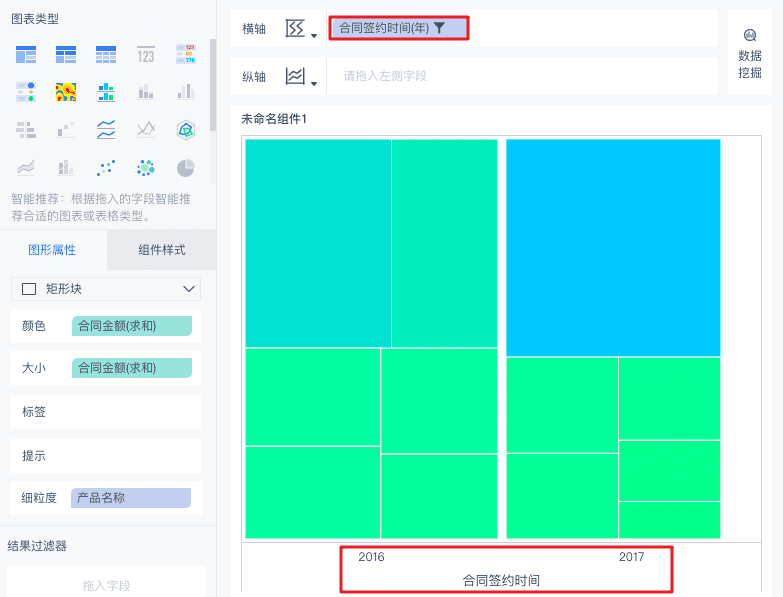Select the dot-indicator table chart type
This screenshot has width=783, height=597.
pos(26,92)
